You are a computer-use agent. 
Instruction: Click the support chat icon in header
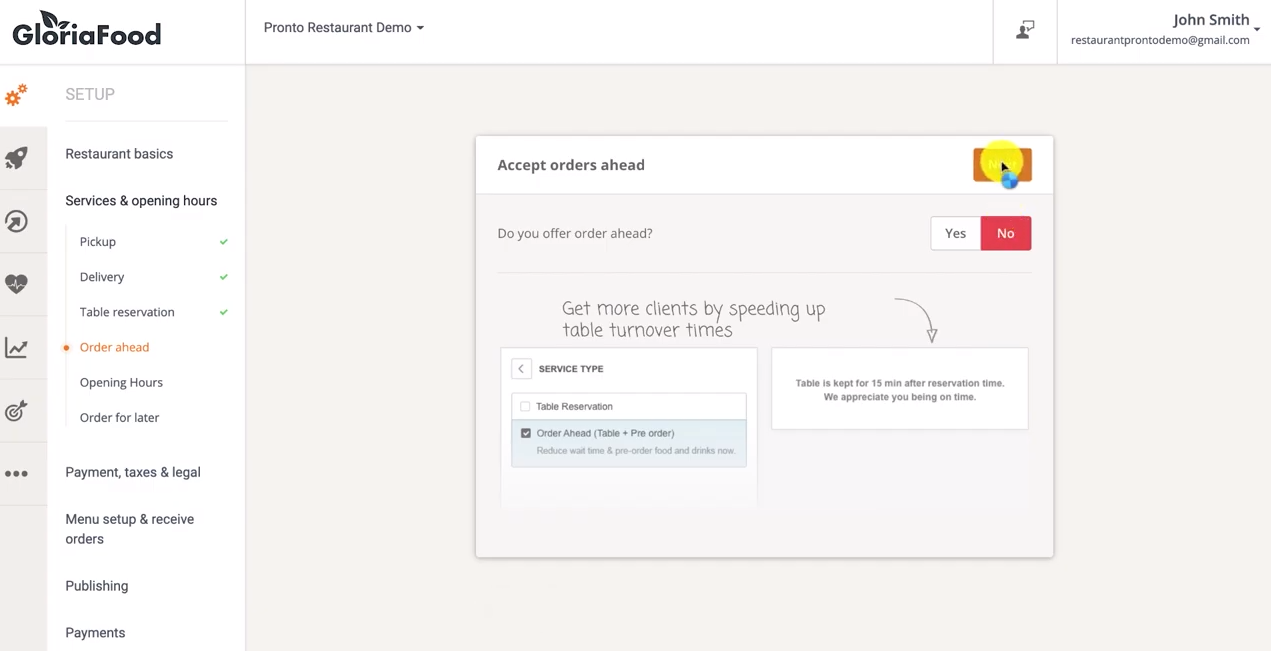1025,30
